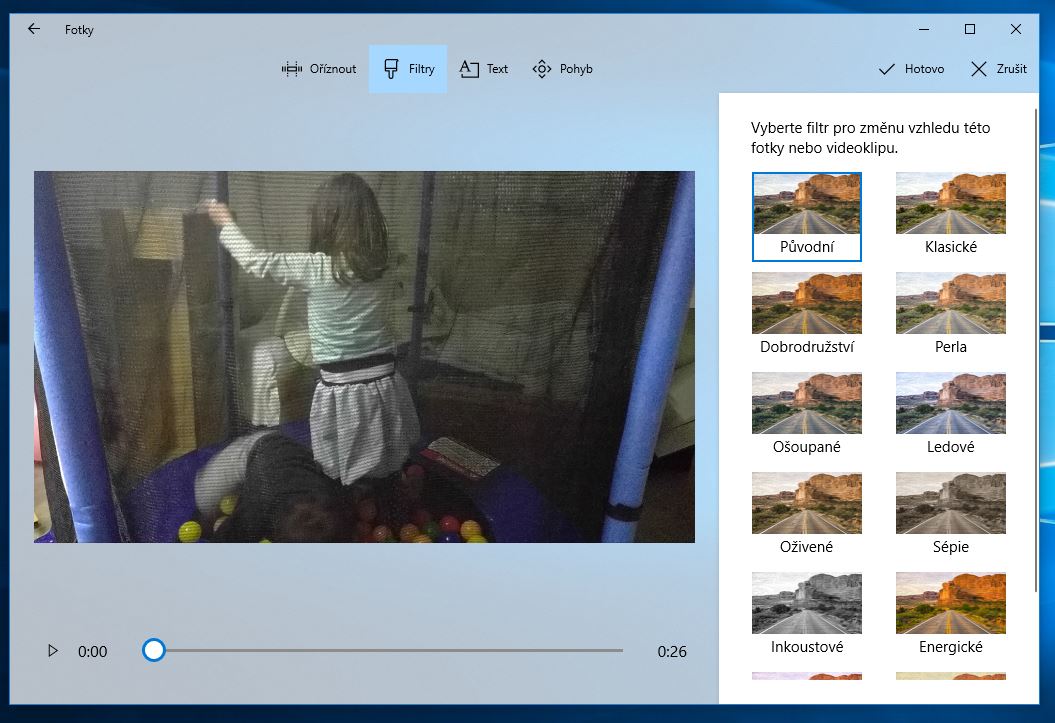The image size is (1055, 723).
Task: Cancel editing with Zrušit
Action: [x=1012, y=69]
